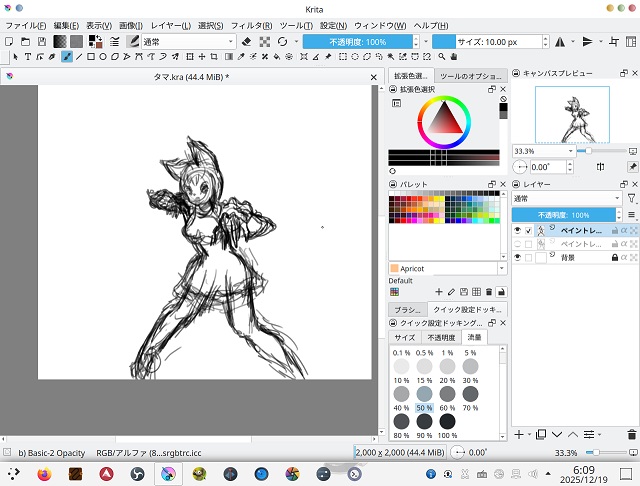The height and width of the screenshot is (486, 640).
Task: Open Firefox from the taskbar
Action: pos(43,474)
